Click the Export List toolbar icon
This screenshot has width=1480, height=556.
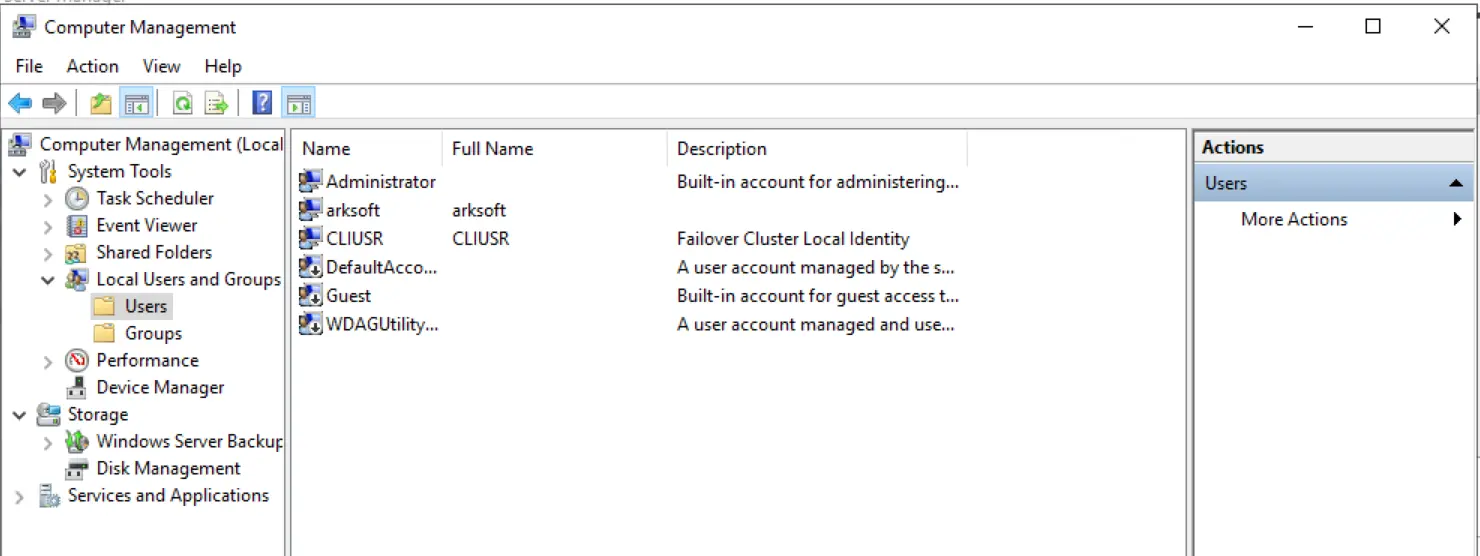point(216,103)
